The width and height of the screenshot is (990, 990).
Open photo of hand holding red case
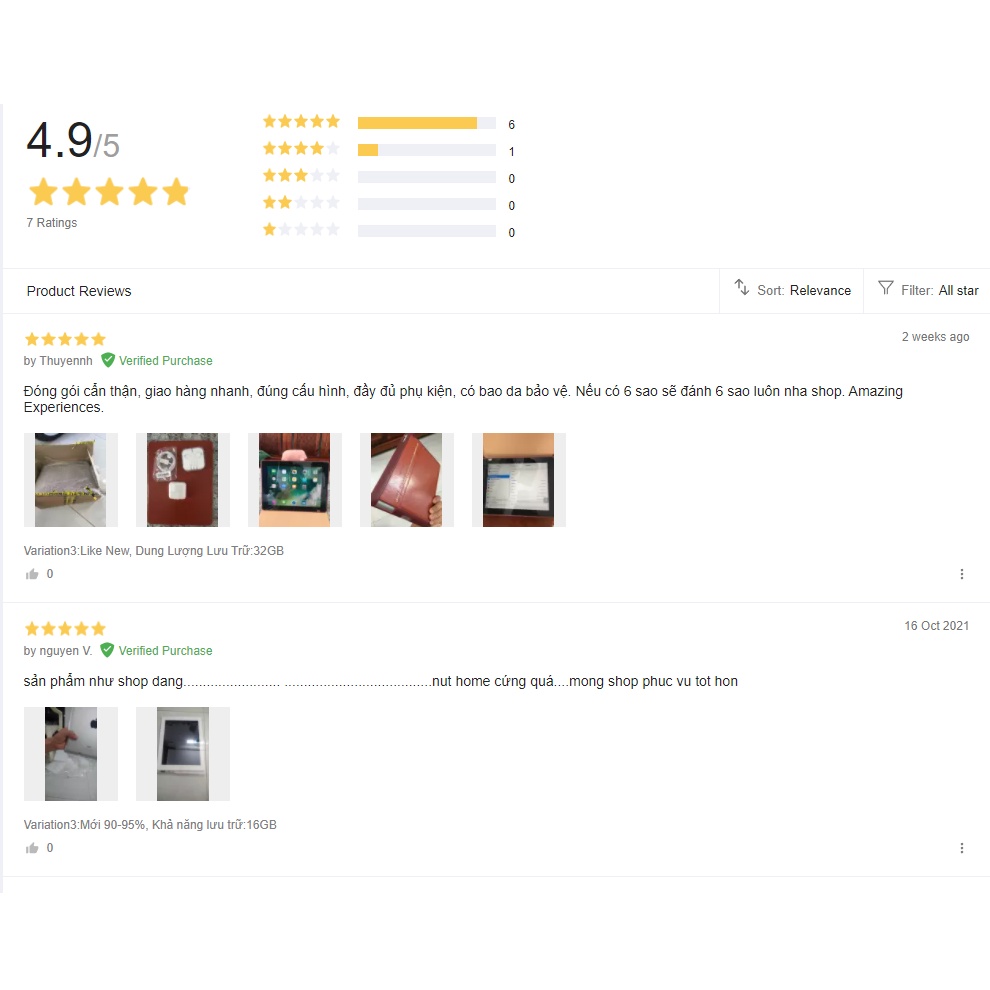click(407, 480)
